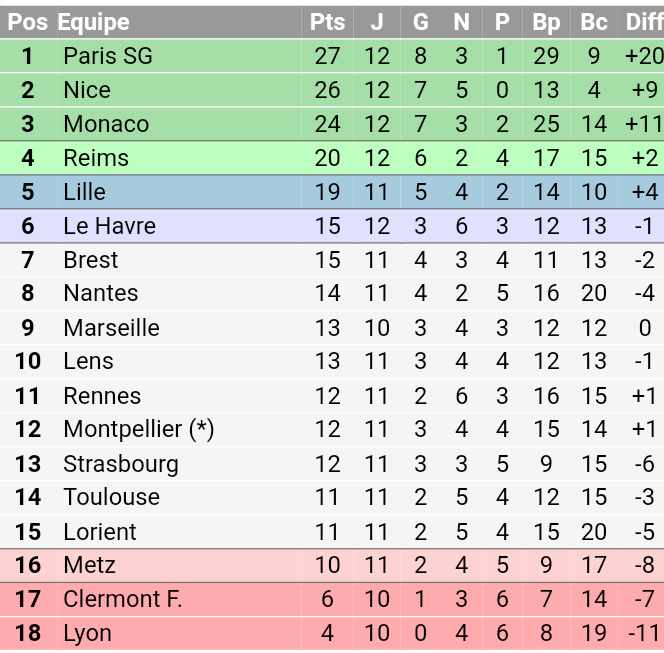Open Le Havre team details

109,226
